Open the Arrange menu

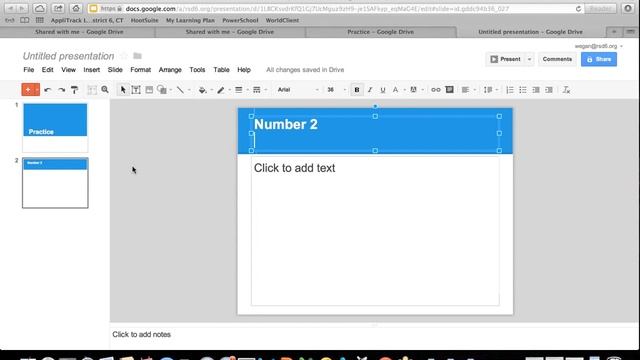(170, 70)
